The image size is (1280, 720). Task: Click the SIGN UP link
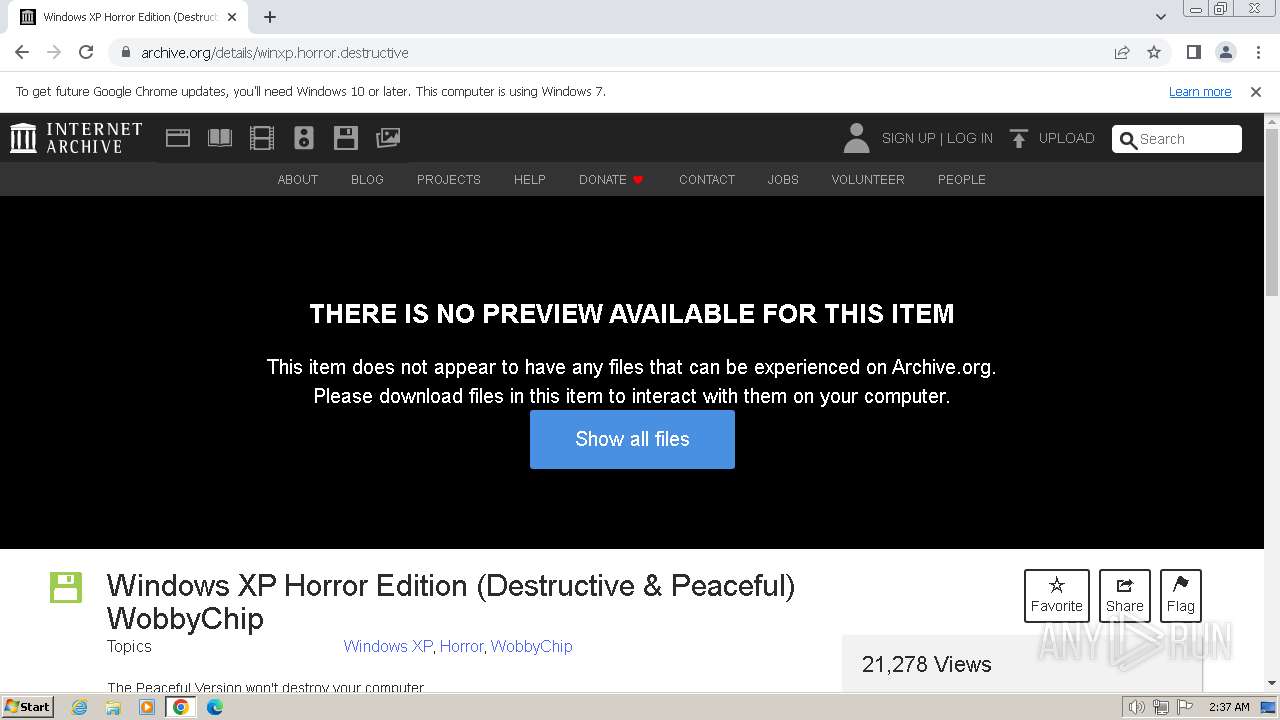click(908, 138)
